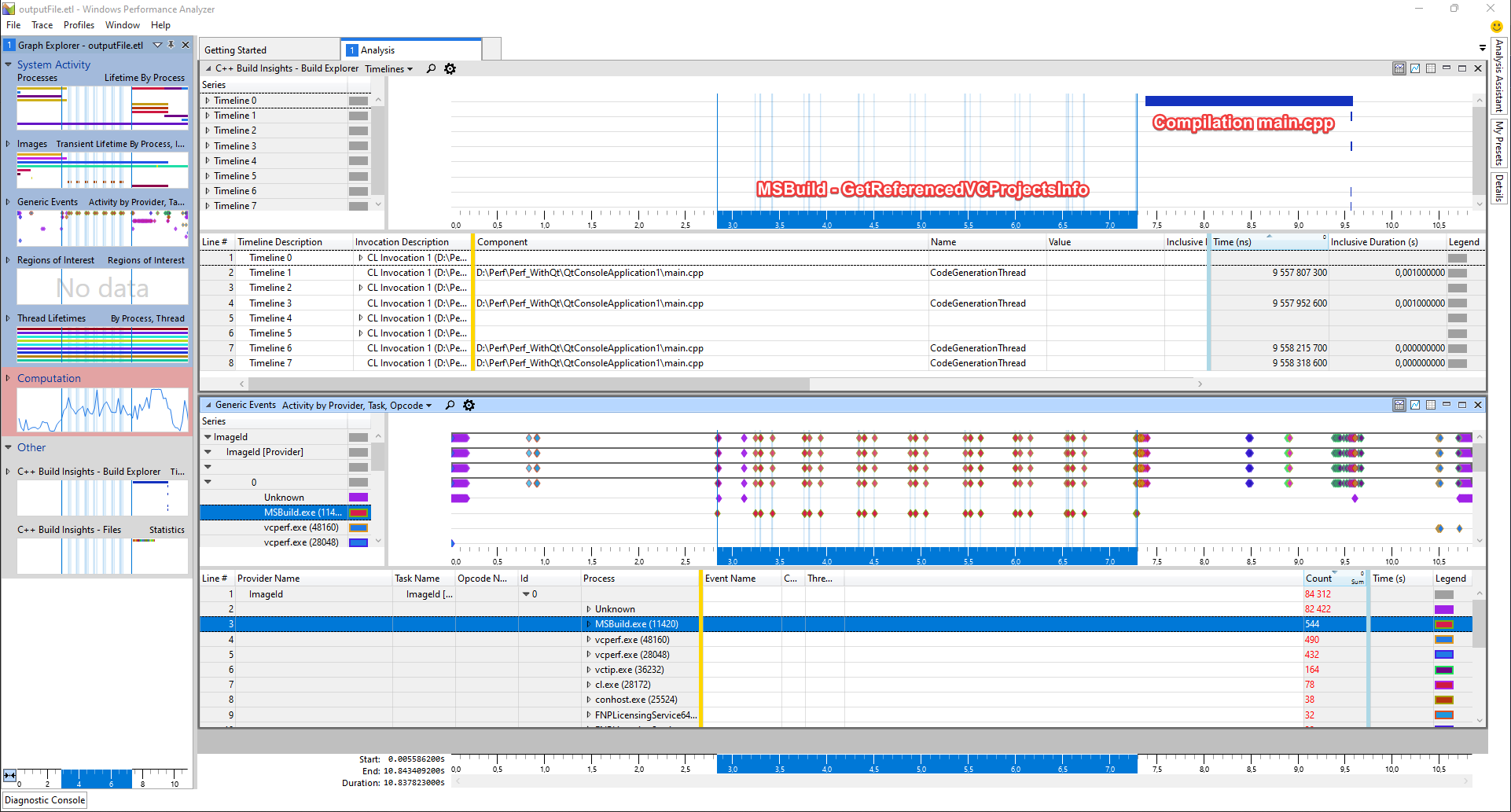1511x812 pixels.
Task: Select Processes Lifetime By Process thumbnail
Action: pyautogui.click(x=102, y=108)
